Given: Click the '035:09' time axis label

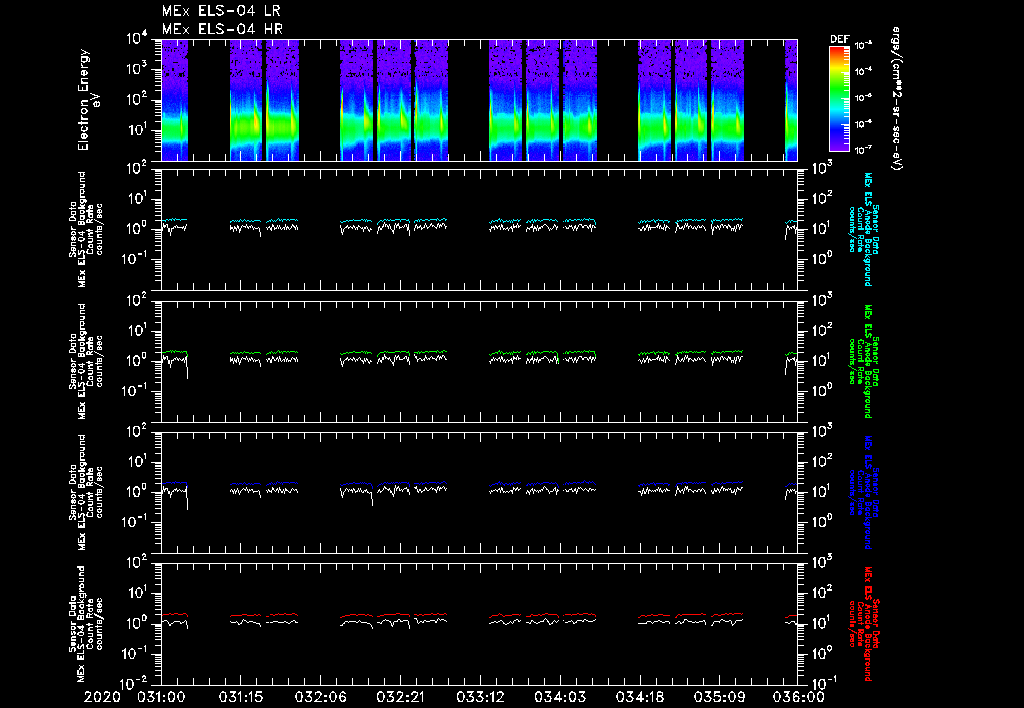Looking at the screenshot, I should tap(720, 697).
